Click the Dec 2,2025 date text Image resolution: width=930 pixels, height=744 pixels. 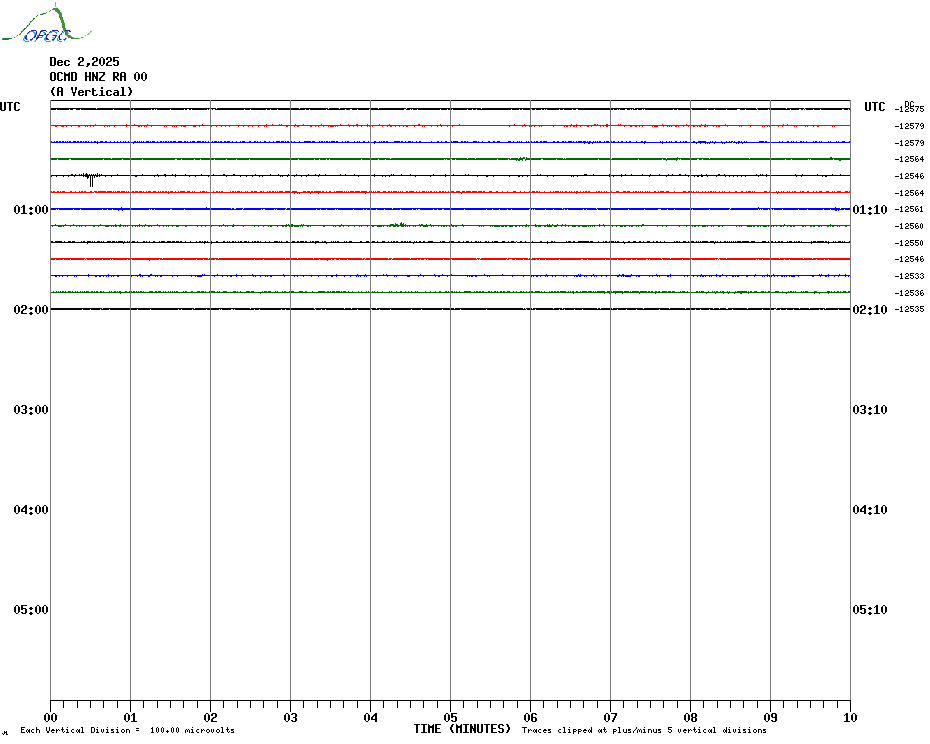84,62
